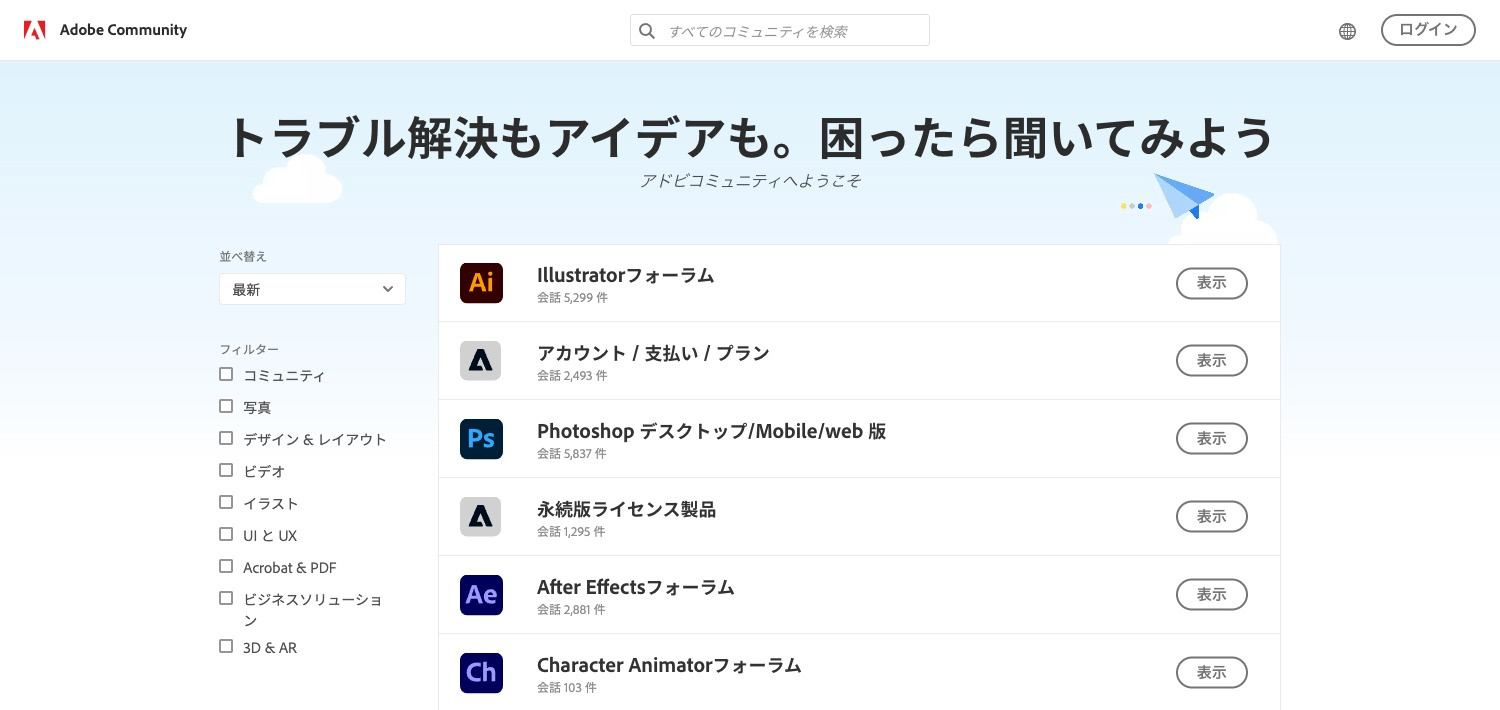Open the Adobe Community home link
Image resolution: width=1500 pixels, height=710 pixels.
point(123,30)
